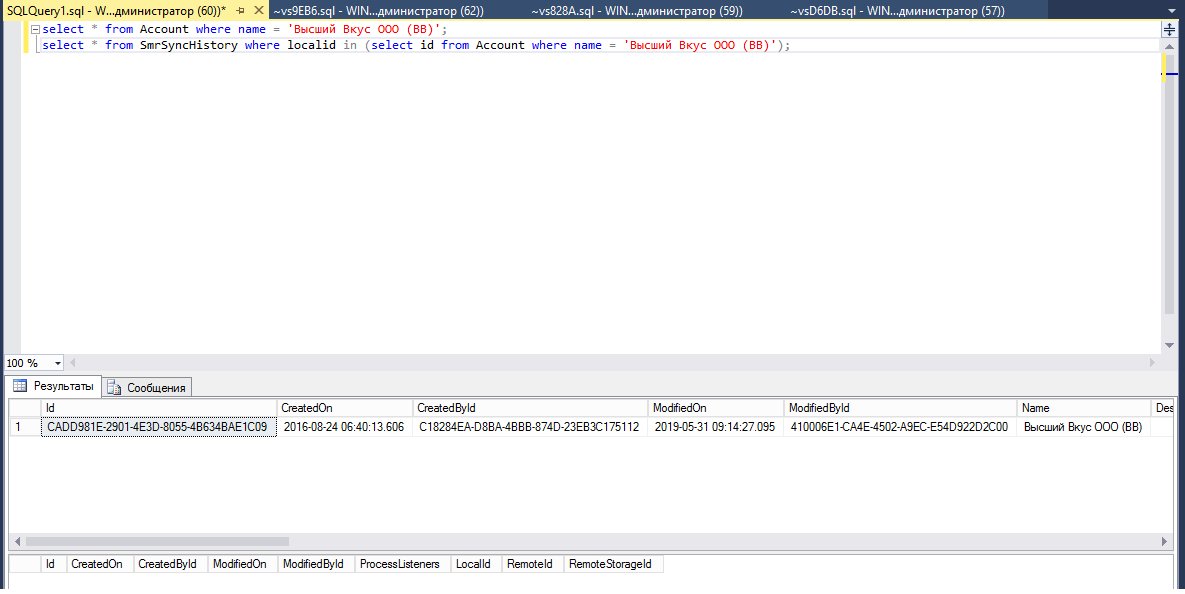The image size is (1185, 594).
Task: Switch to the ~vs9EB6.sql tab
Action: (x=378, y=11)
